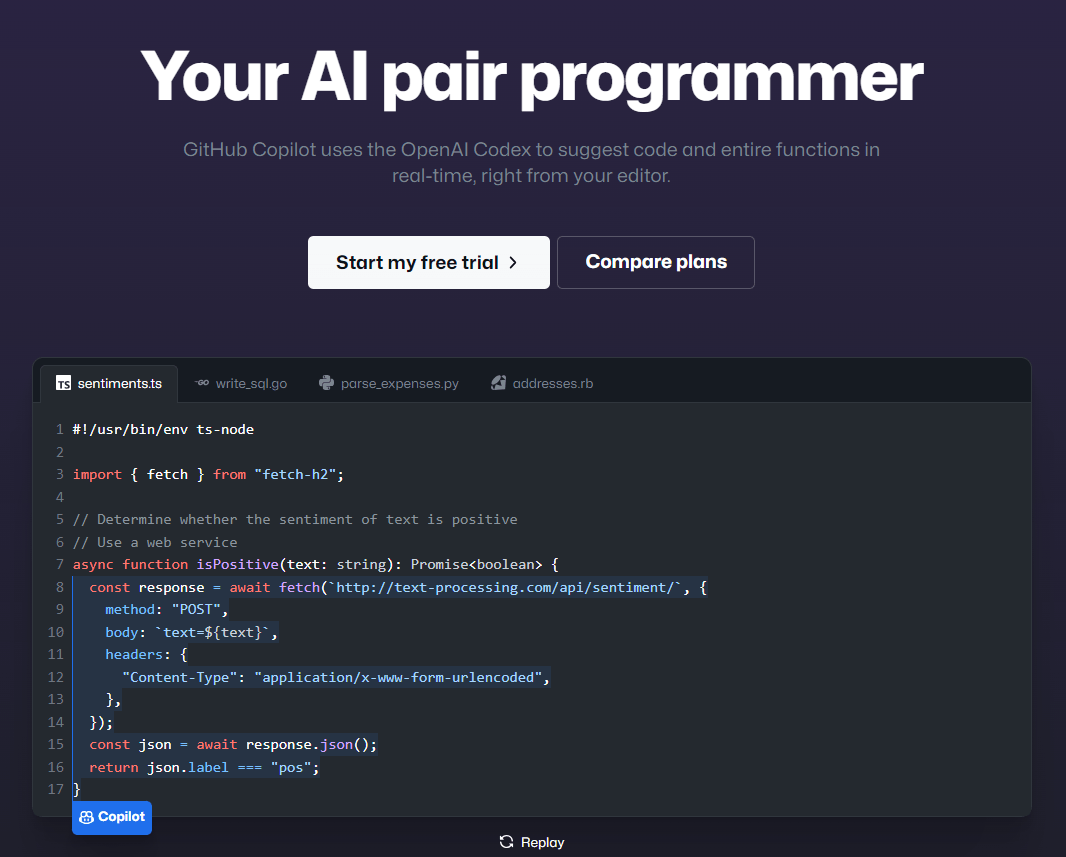Click the Copilot logo icon in badge

[86, 818]
